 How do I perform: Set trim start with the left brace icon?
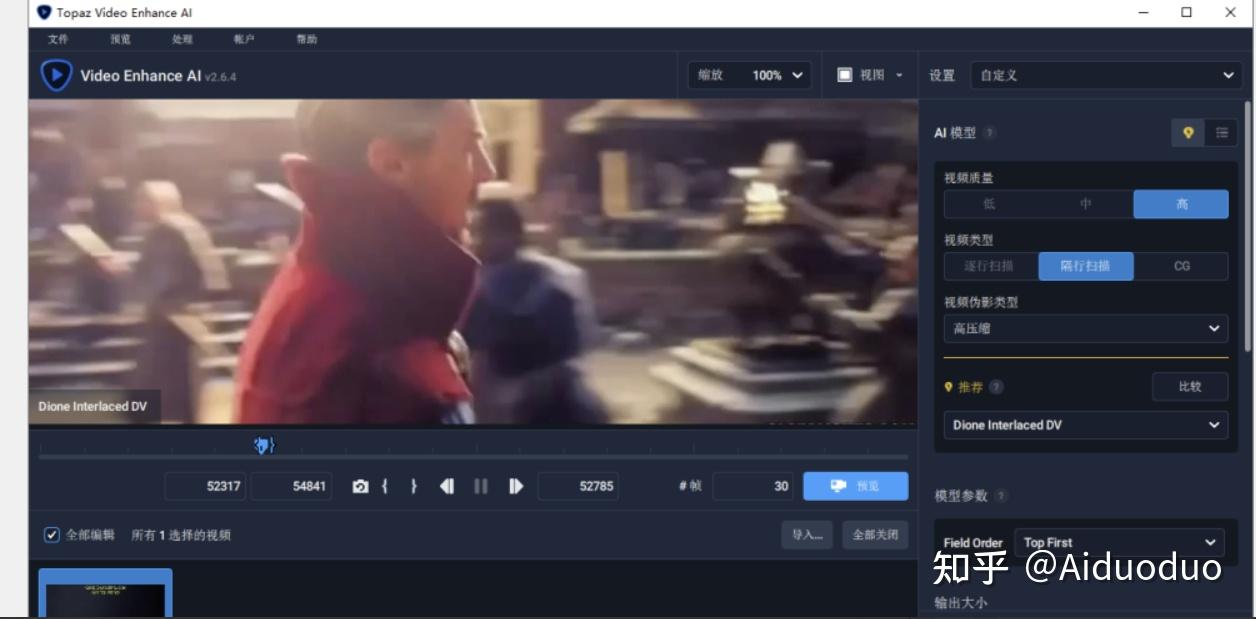[x=386, y=486]
